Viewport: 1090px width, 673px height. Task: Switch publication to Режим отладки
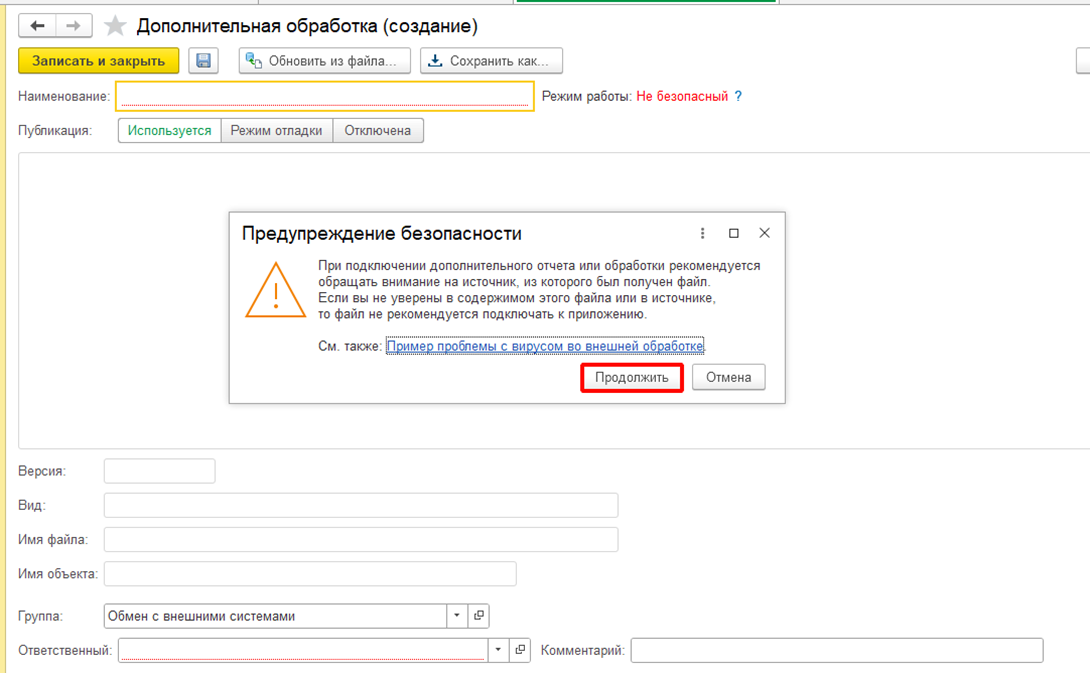pos(277,131)
